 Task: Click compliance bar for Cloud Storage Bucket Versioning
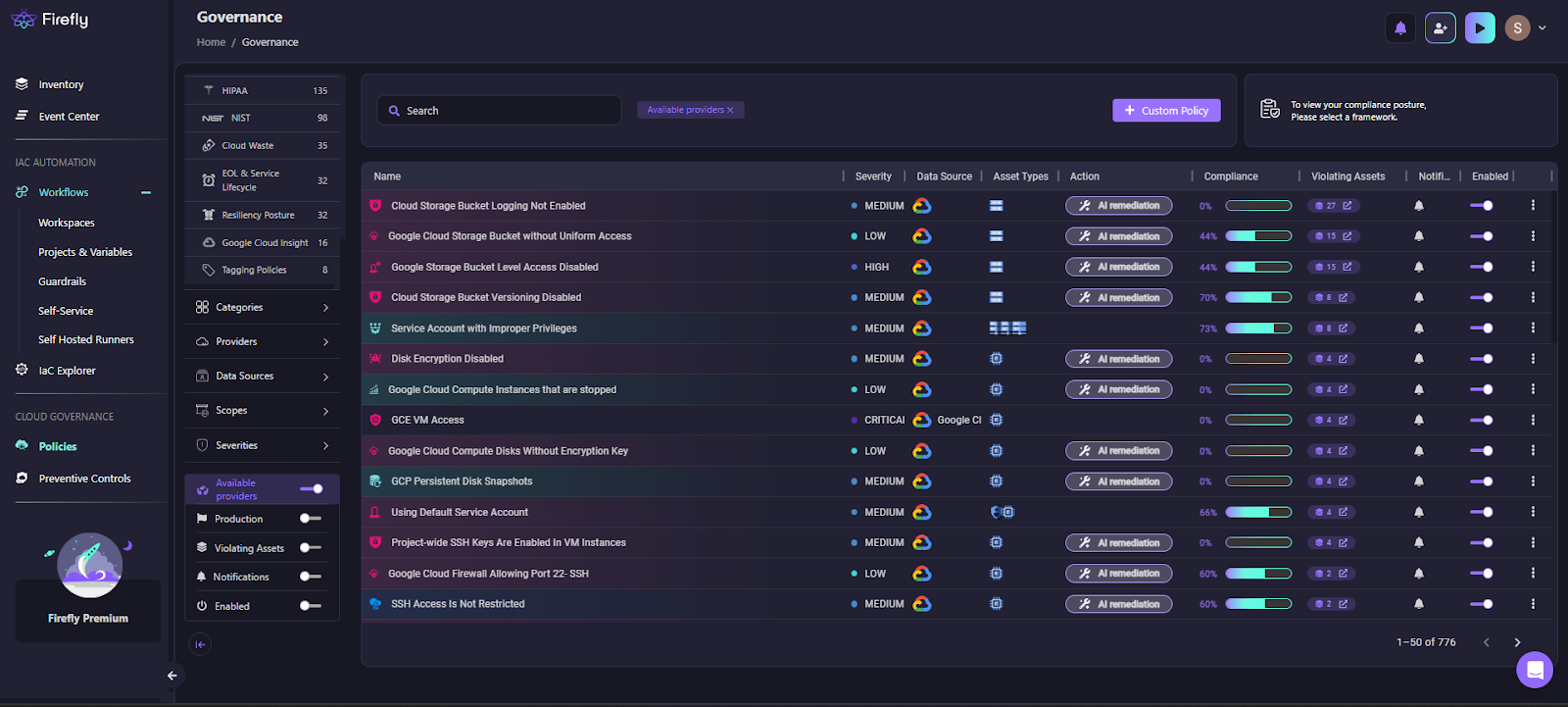click(1258, 297)
